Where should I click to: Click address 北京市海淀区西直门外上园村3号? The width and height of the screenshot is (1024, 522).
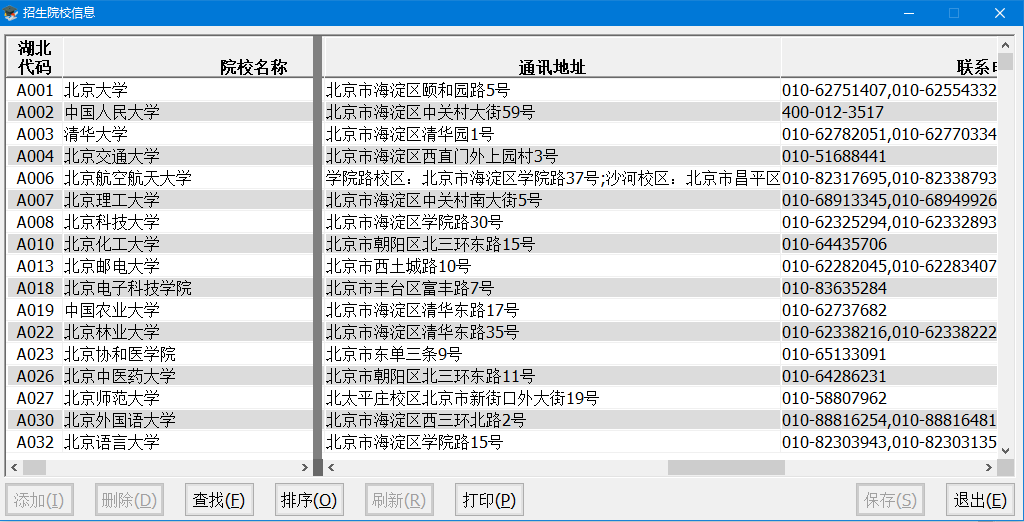pos(552,156)
